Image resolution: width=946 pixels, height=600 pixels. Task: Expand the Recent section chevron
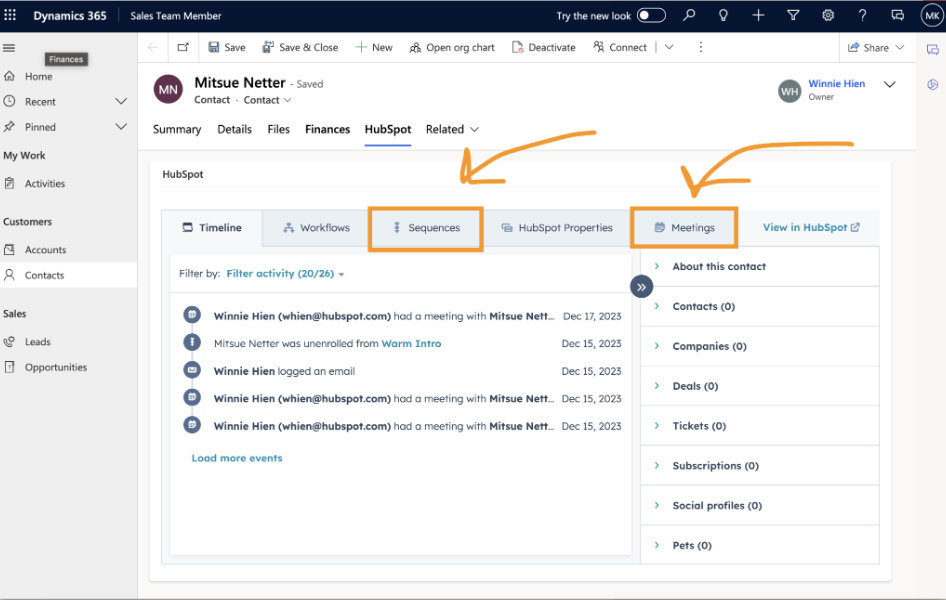(x=121, y=101)
